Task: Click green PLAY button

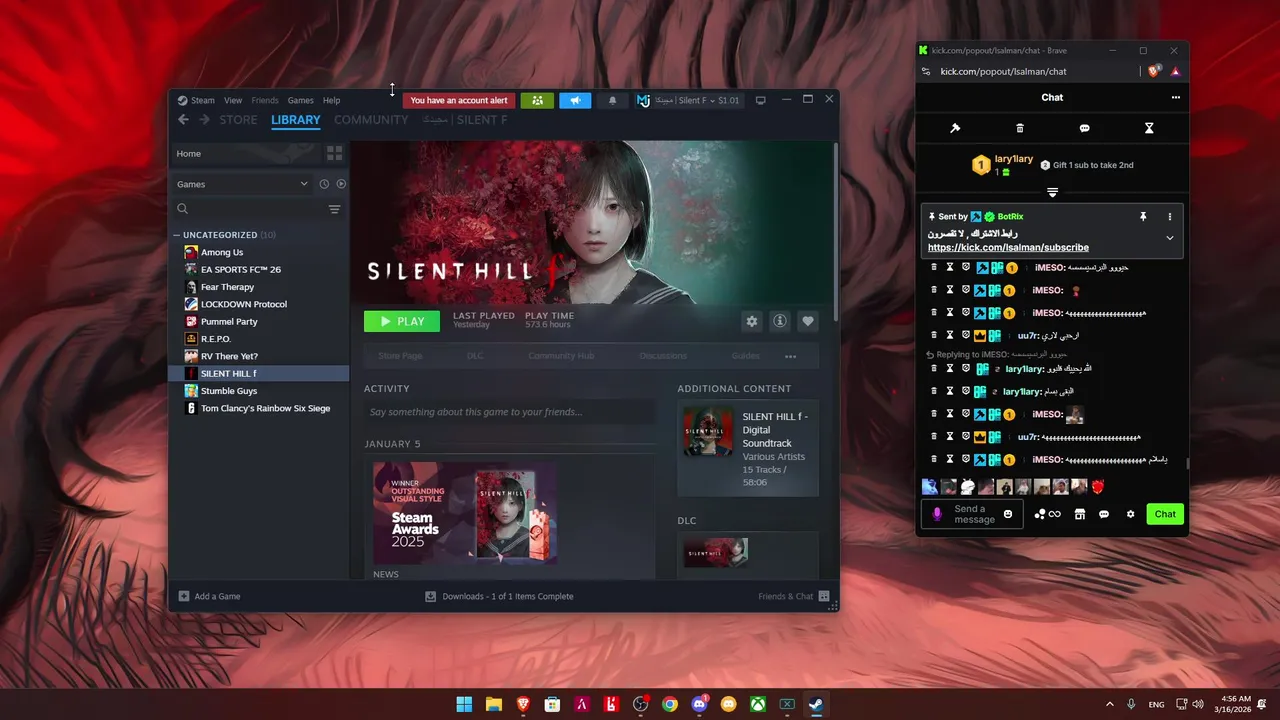Action: coord(402,321)
